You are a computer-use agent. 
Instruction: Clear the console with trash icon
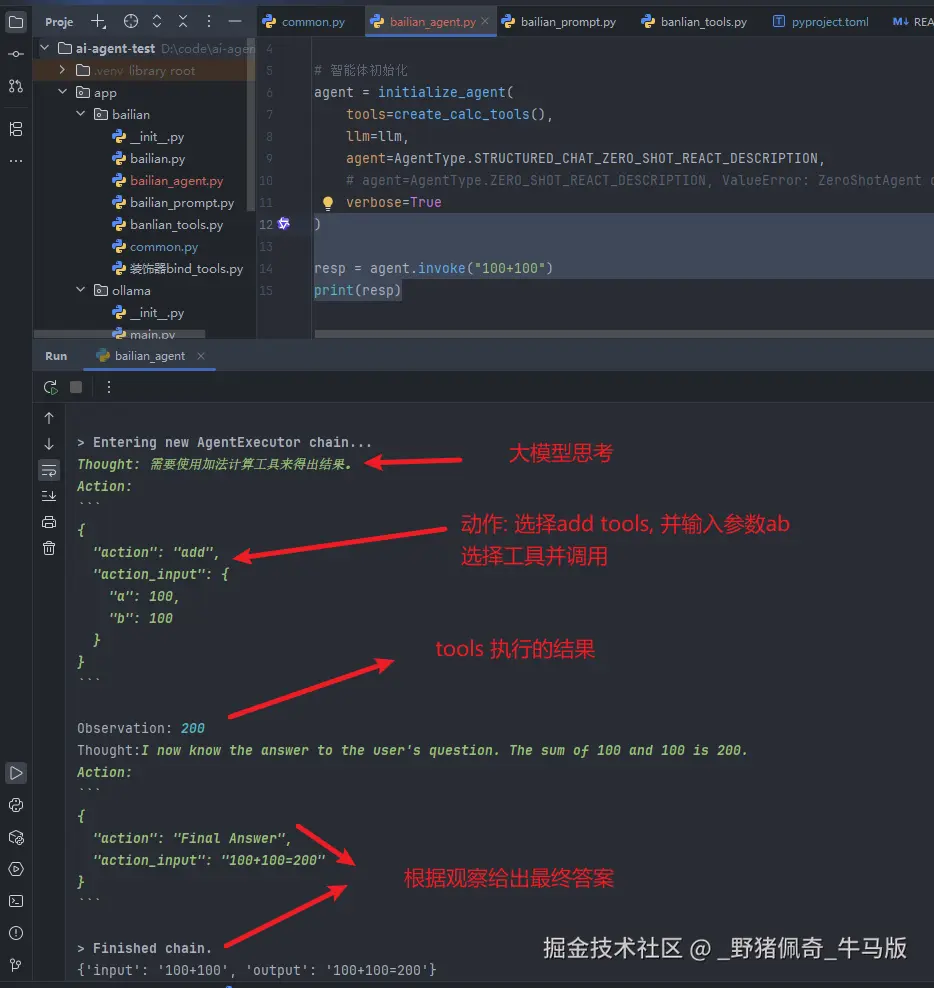[x=49, y=547]
